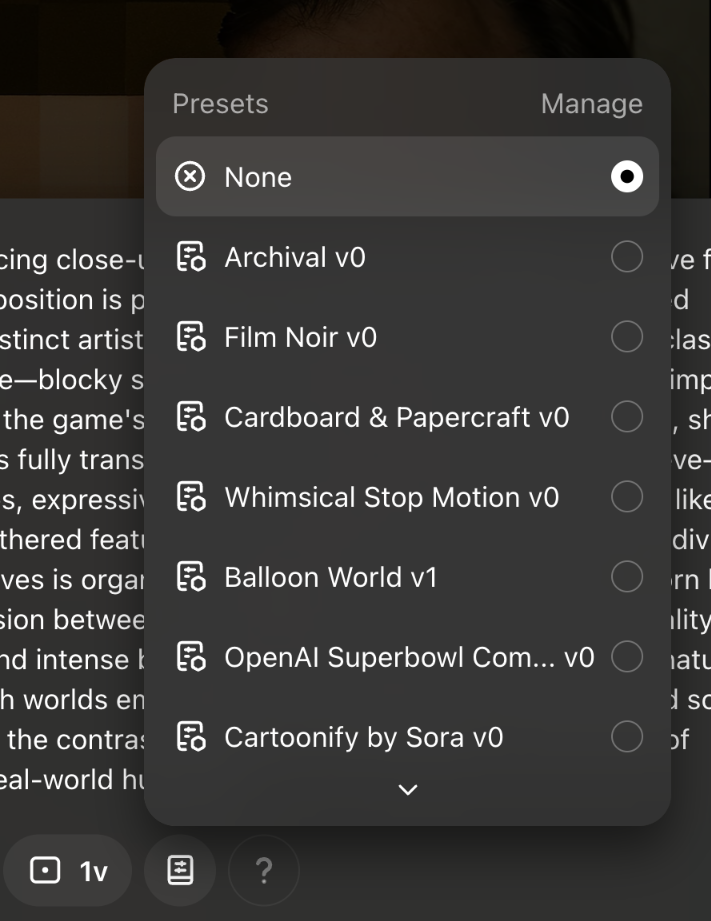This screenshot has height=921, width=711.
Task: Open the 1v video settings control
Action: (66, 870)
